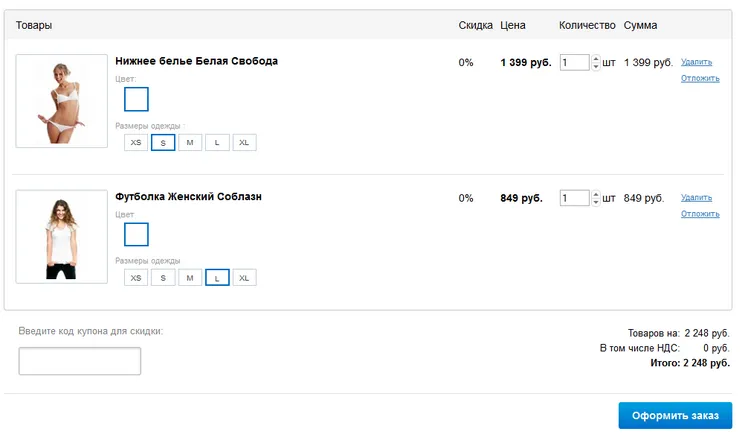Remove Футболка Женский Соблазн via Удалить
748x436 pixels.
(696, 197)
